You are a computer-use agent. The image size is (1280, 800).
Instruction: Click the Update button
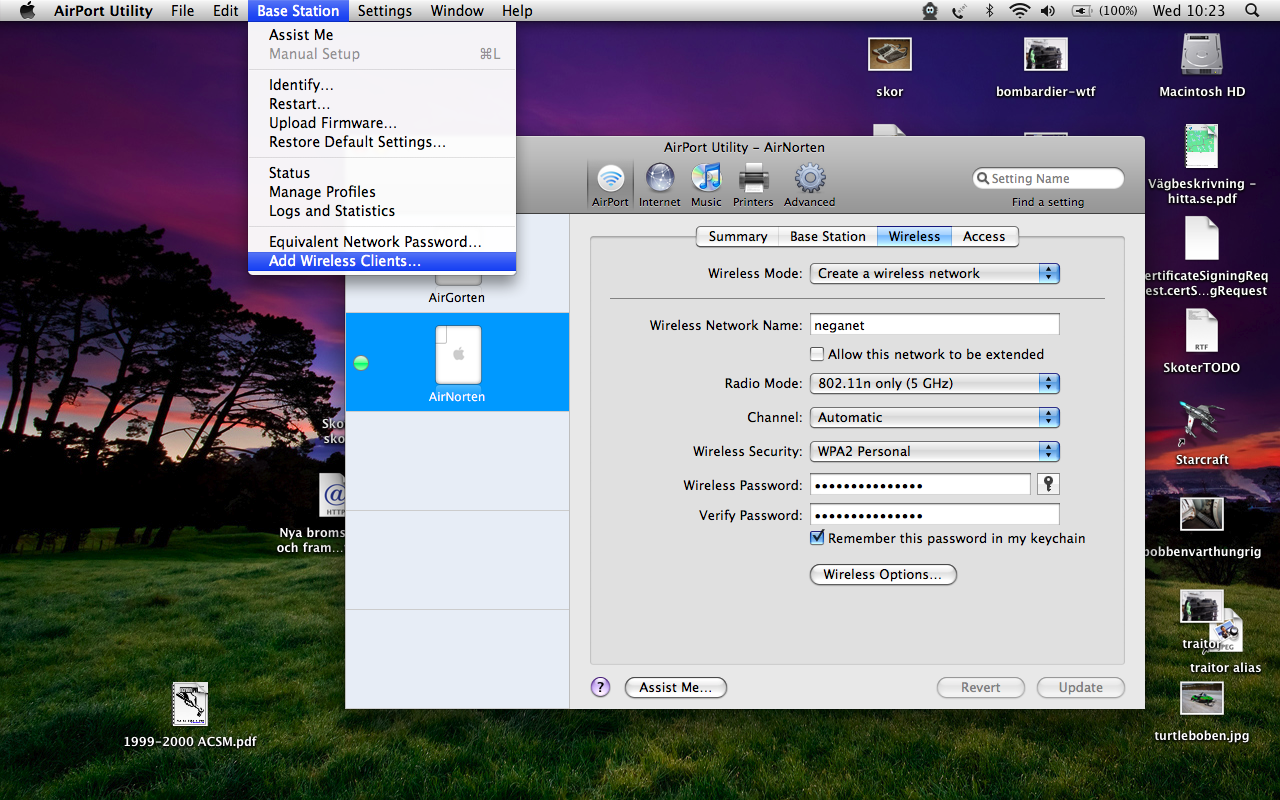pos(1081,688)
